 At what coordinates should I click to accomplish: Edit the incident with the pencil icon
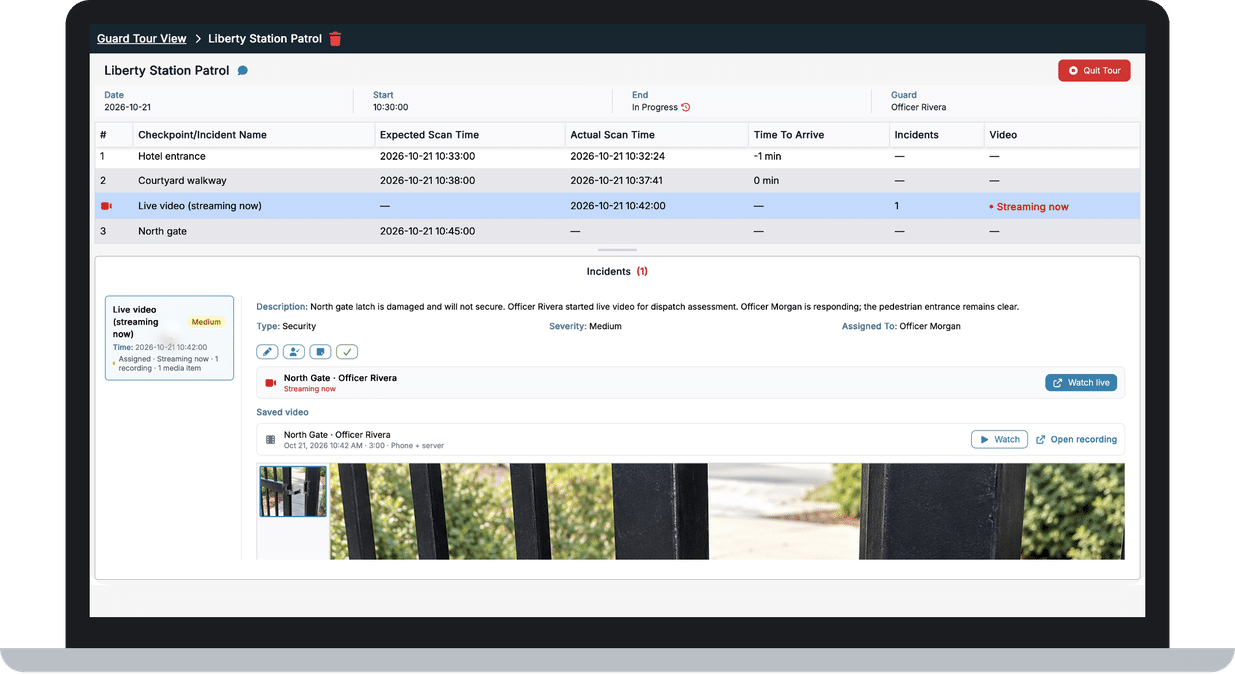click(x=267, y=352)
